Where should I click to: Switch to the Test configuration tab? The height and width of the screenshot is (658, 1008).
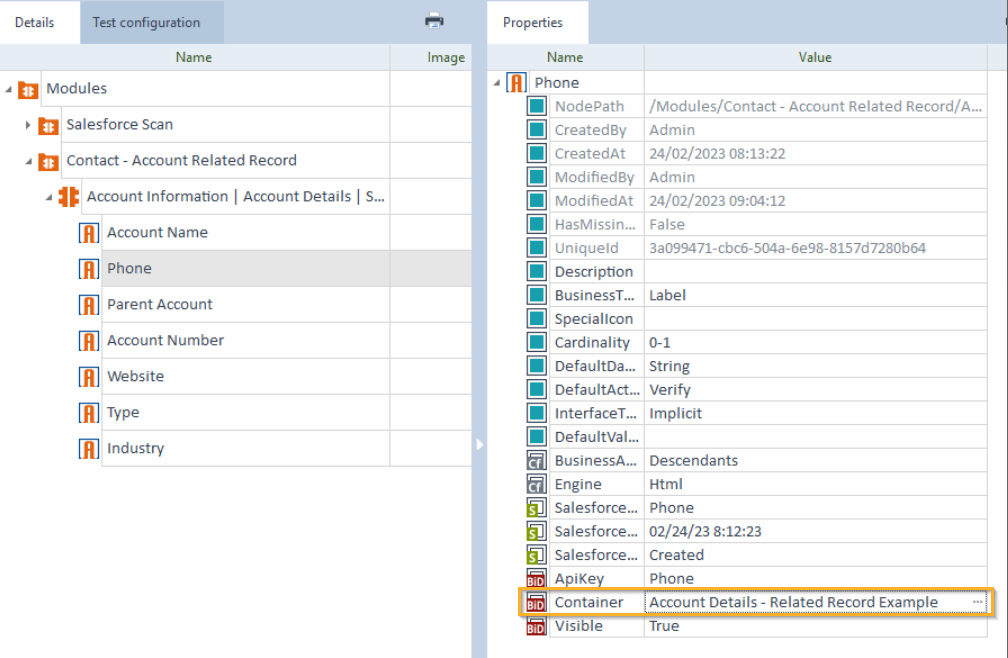point(146,22)
